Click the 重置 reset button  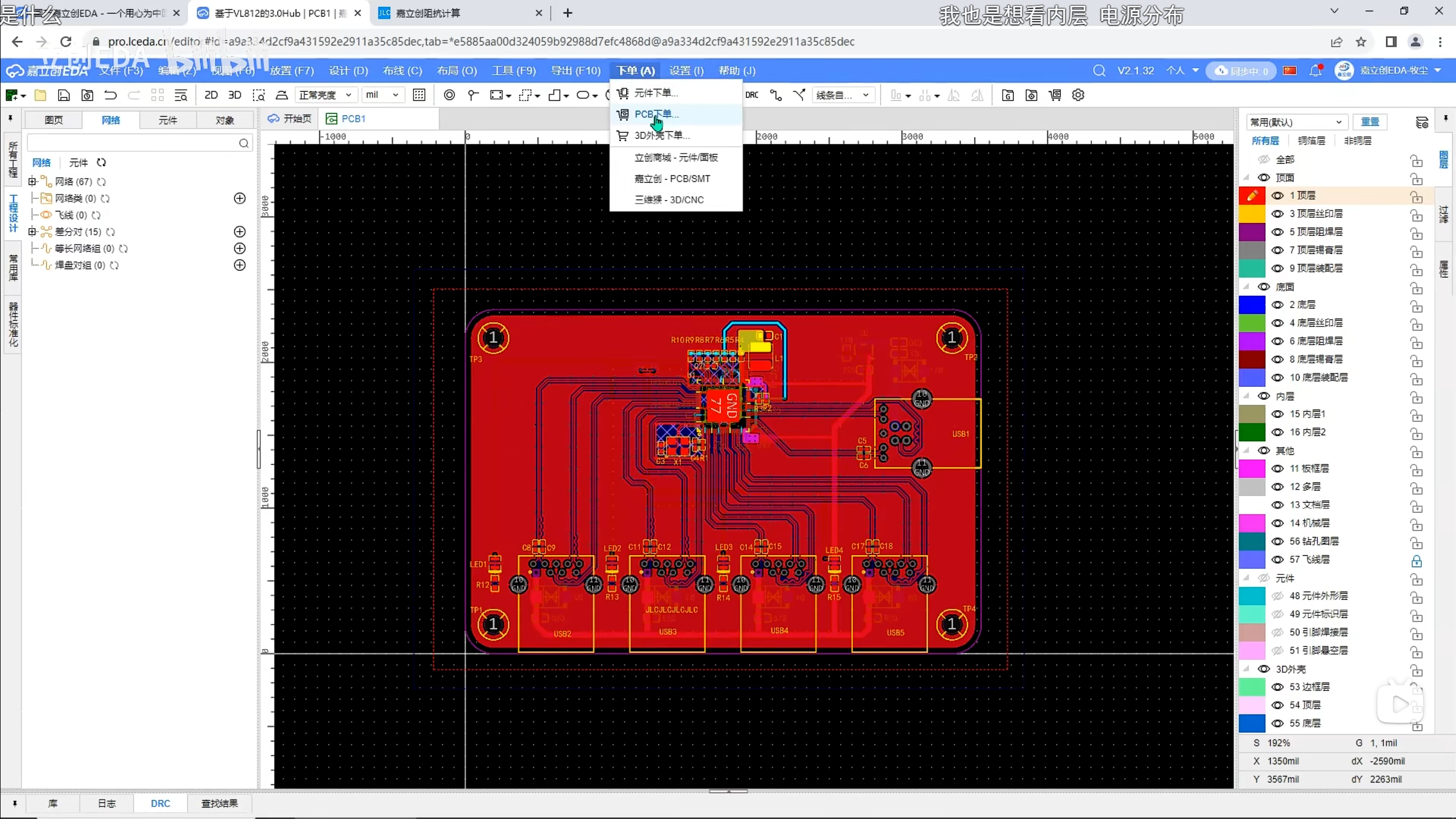coord(1370,122)
